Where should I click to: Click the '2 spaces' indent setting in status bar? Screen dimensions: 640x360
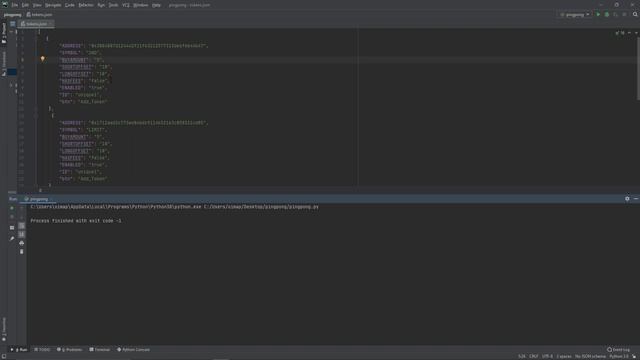[x=564, y=356]
